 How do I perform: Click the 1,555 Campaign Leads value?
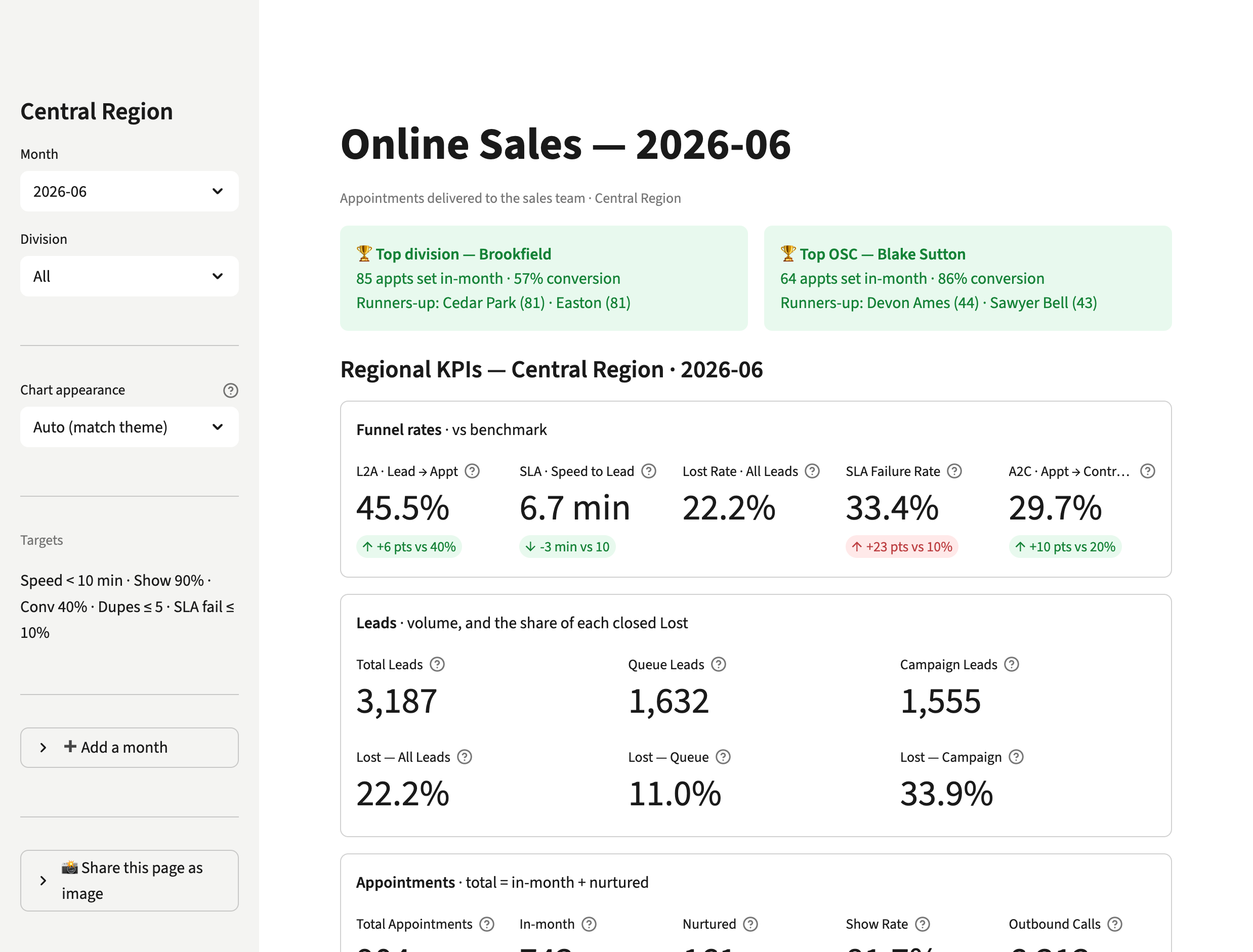941,702
